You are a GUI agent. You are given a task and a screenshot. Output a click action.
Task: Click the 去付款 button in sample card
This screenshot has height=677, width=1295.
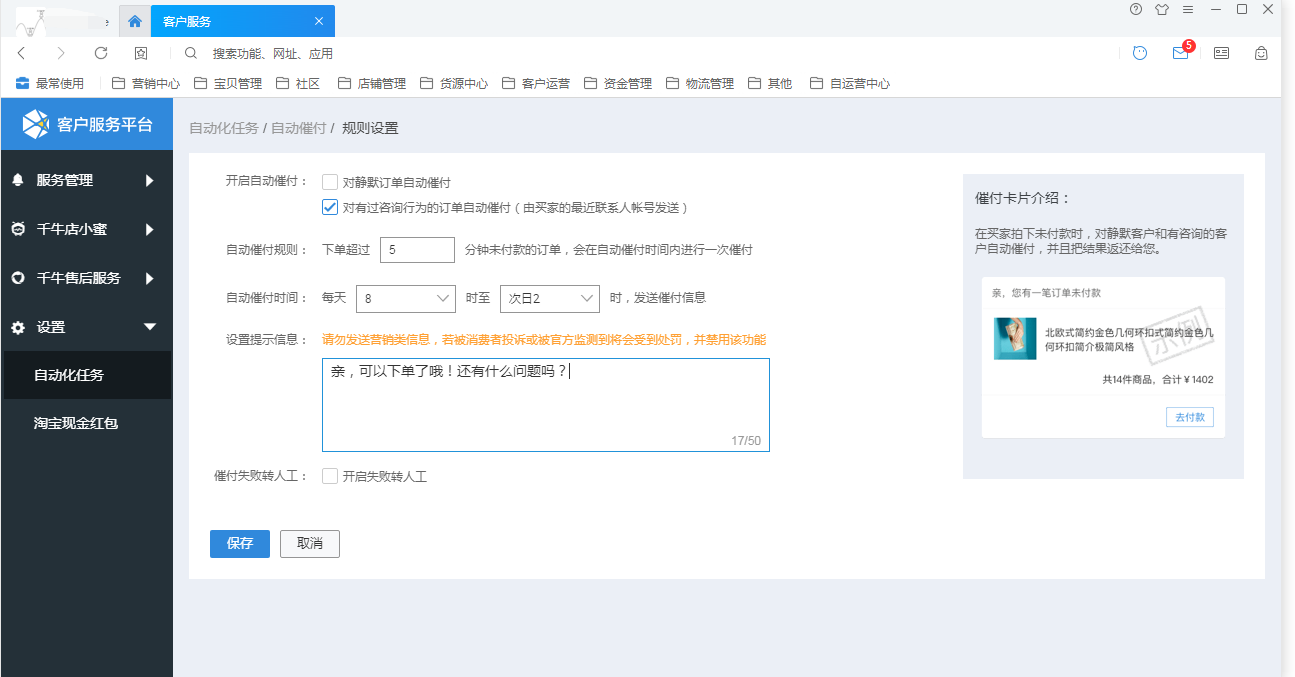coord(1189,417)
